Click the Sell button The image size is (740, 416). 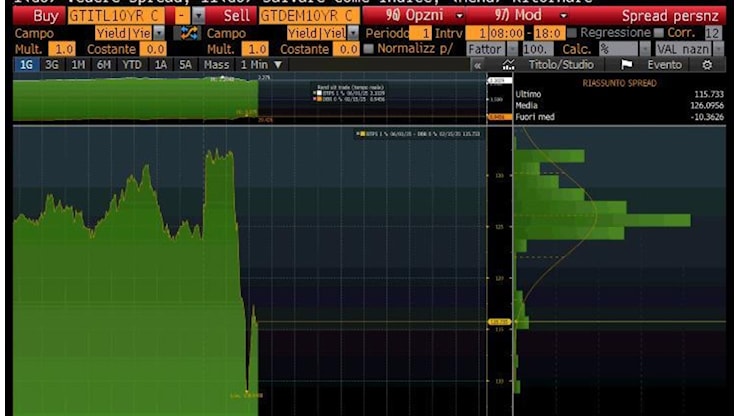point(232,16)
